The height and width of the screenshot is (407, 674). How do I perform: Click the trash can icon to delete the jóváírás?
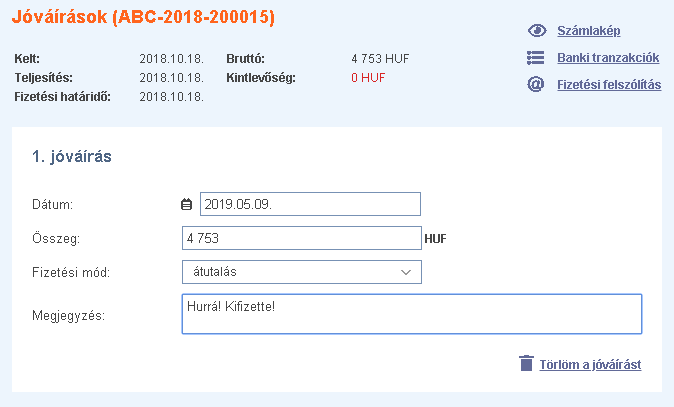click(526, 363)
